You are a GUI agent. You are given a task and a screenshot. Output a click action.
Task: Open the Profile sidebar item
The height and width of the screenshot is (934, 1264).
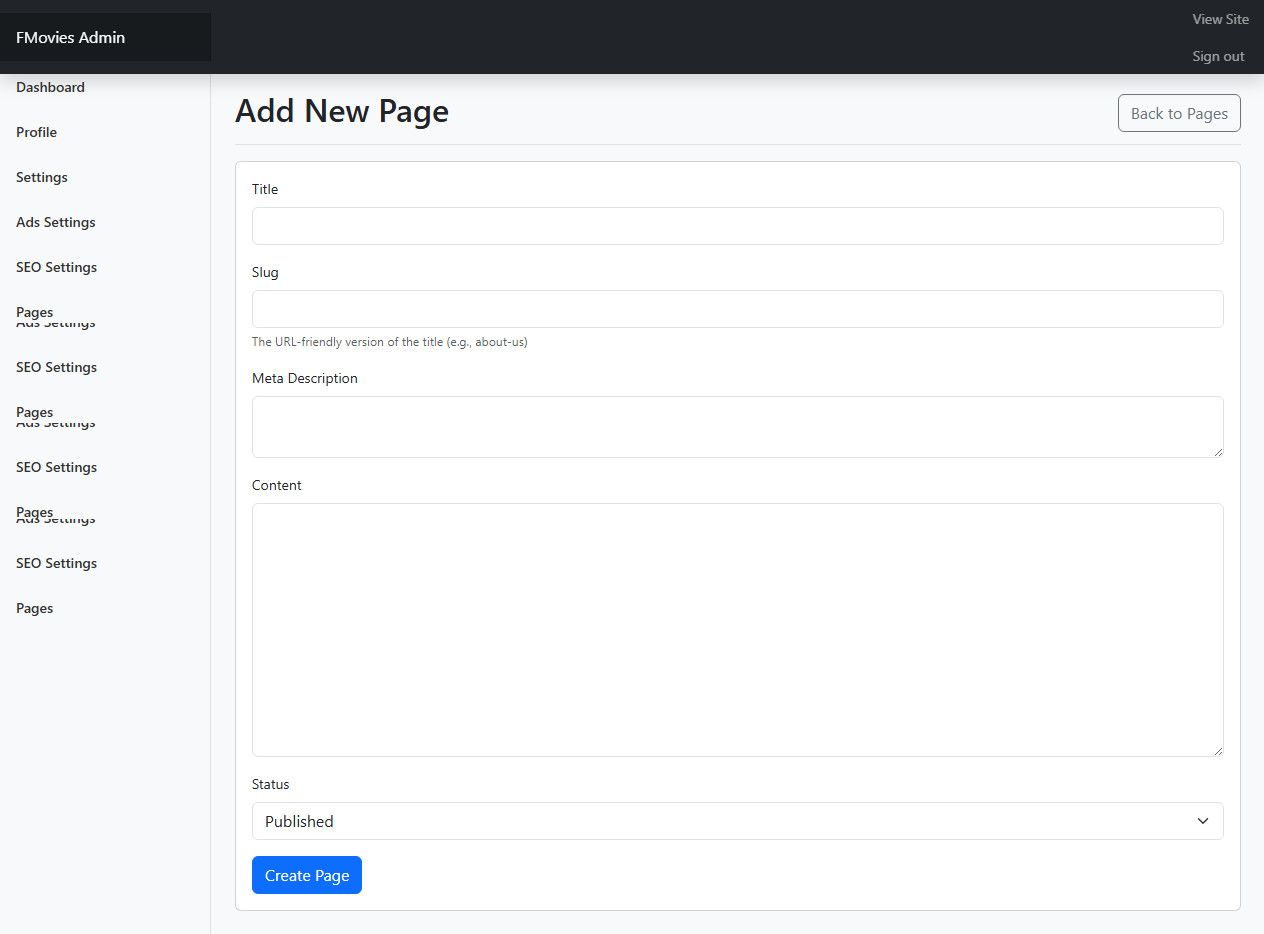[x=36, y=132]
